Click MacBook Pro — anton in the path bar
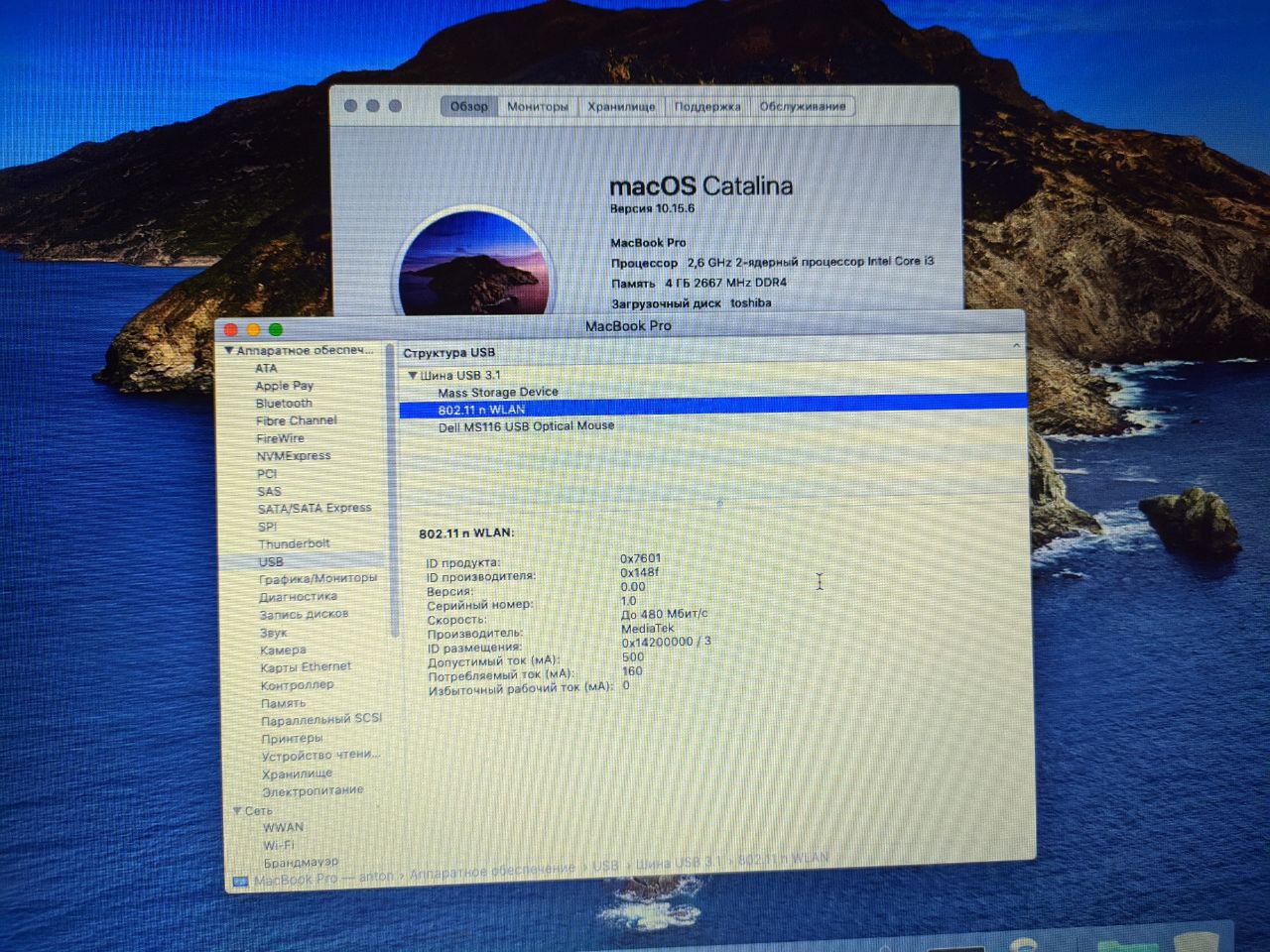The width and height of the screenshot is (1270, 952). tap(323, 879)
